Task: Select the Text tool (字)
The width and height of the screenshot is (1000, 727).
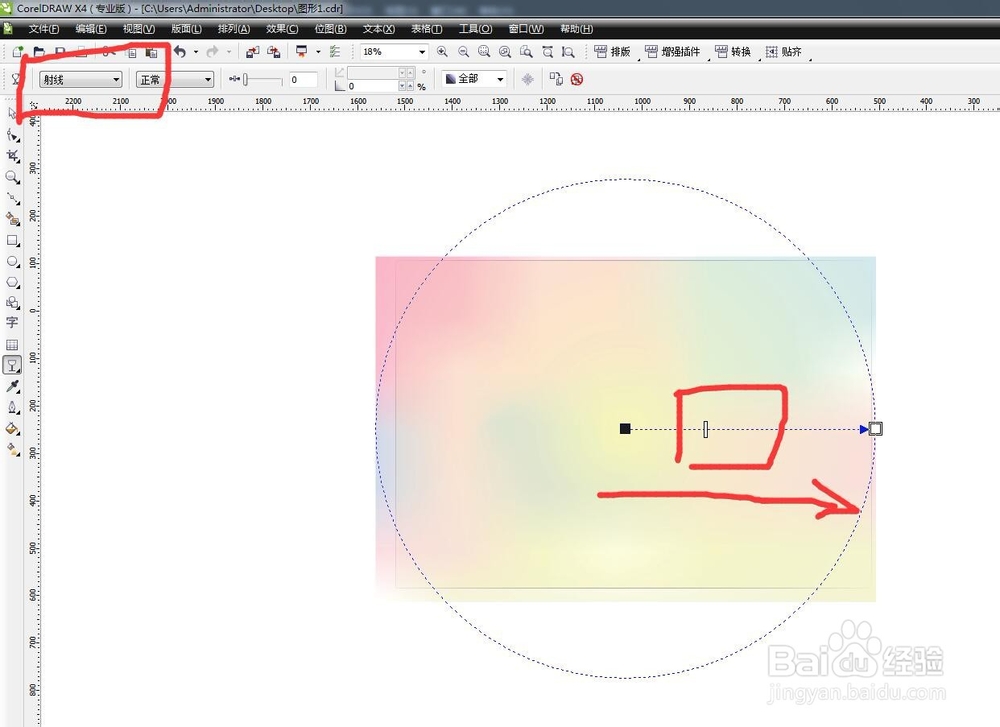Action: tap(12, 323)
